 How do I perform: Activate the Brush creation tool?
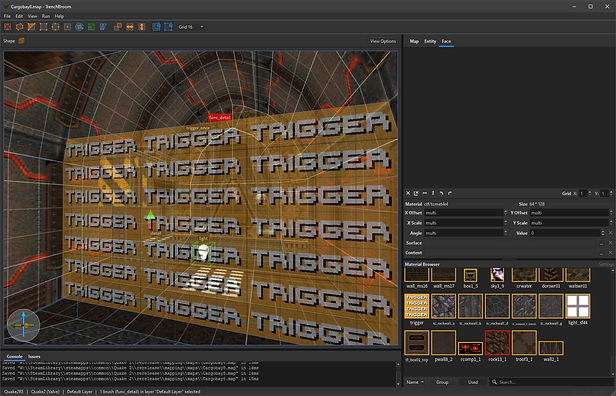pyautogui.click(x=7, y=27)
